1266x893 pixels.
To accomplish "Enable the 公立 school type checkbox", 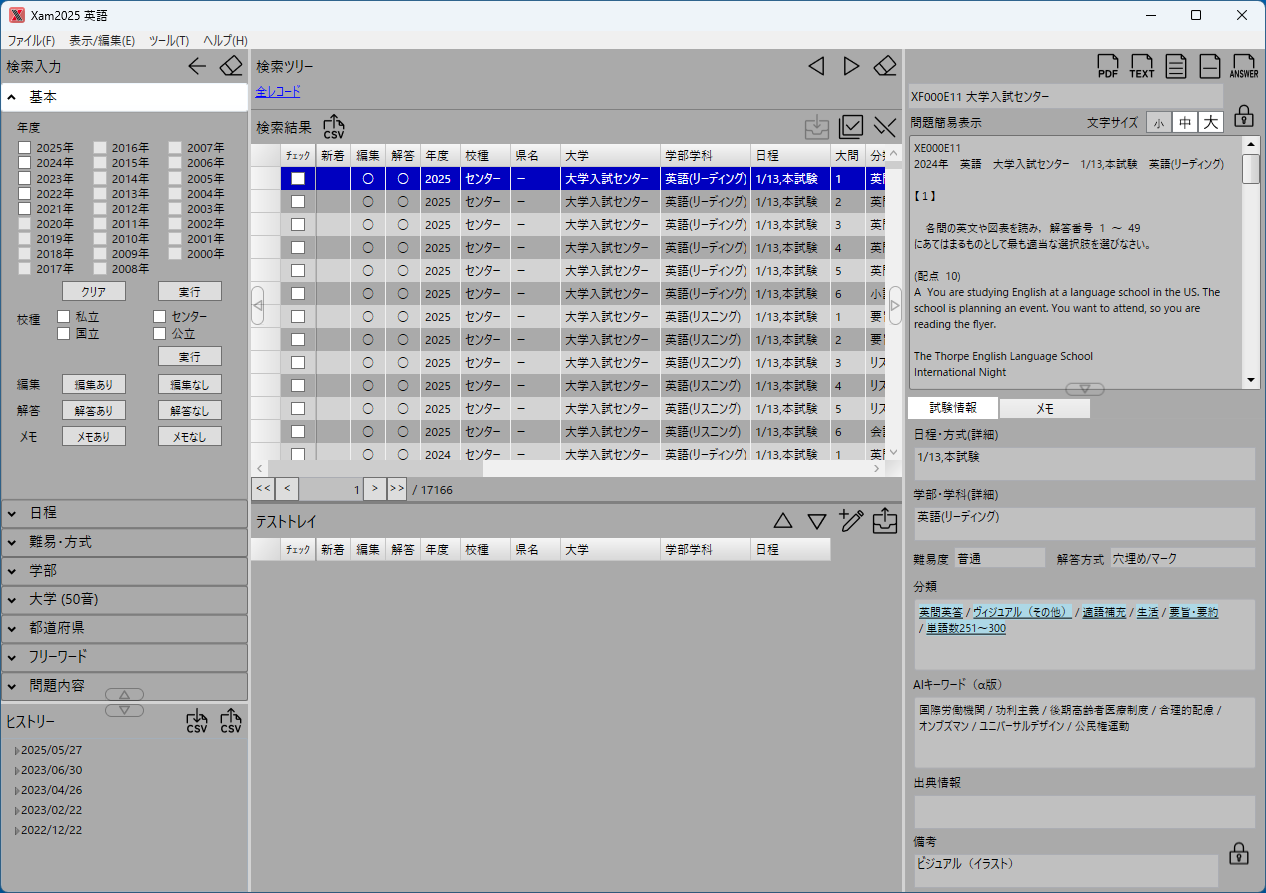I will 159,333.
